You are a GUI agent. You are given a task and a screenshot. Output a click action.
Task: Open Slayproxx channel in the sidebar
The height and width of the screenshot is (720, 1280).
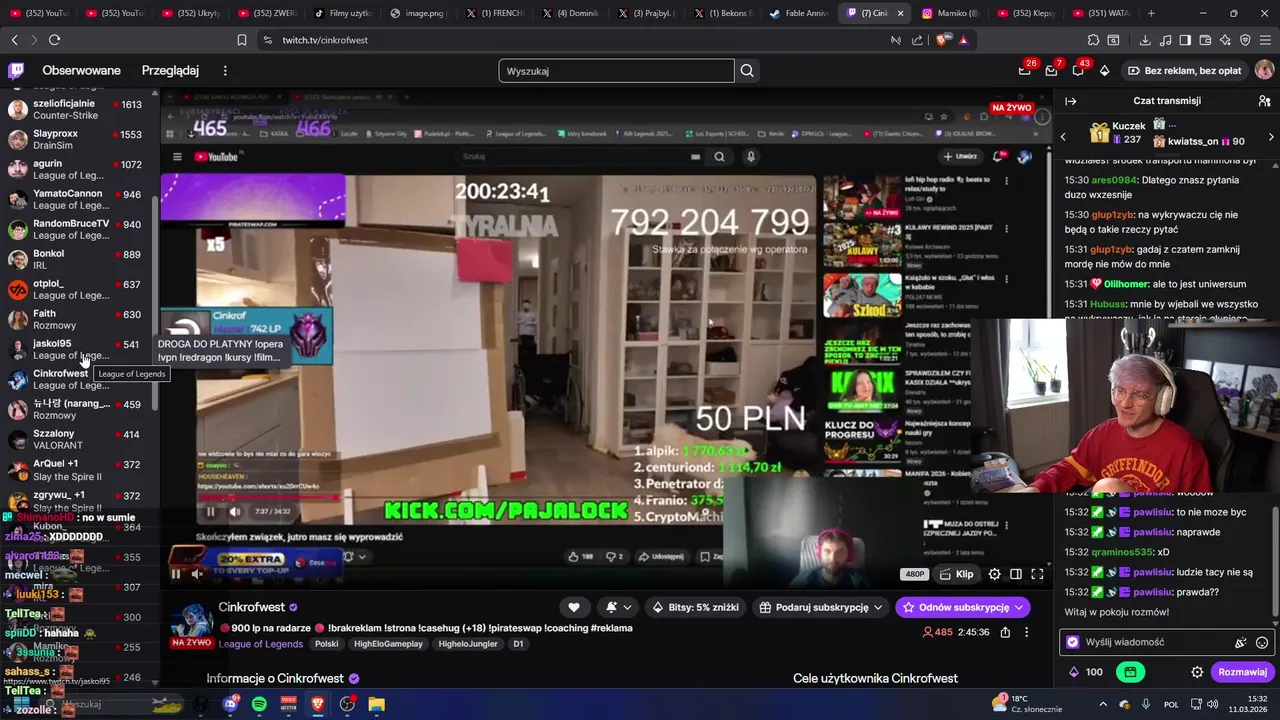click(x=78, y=139)
